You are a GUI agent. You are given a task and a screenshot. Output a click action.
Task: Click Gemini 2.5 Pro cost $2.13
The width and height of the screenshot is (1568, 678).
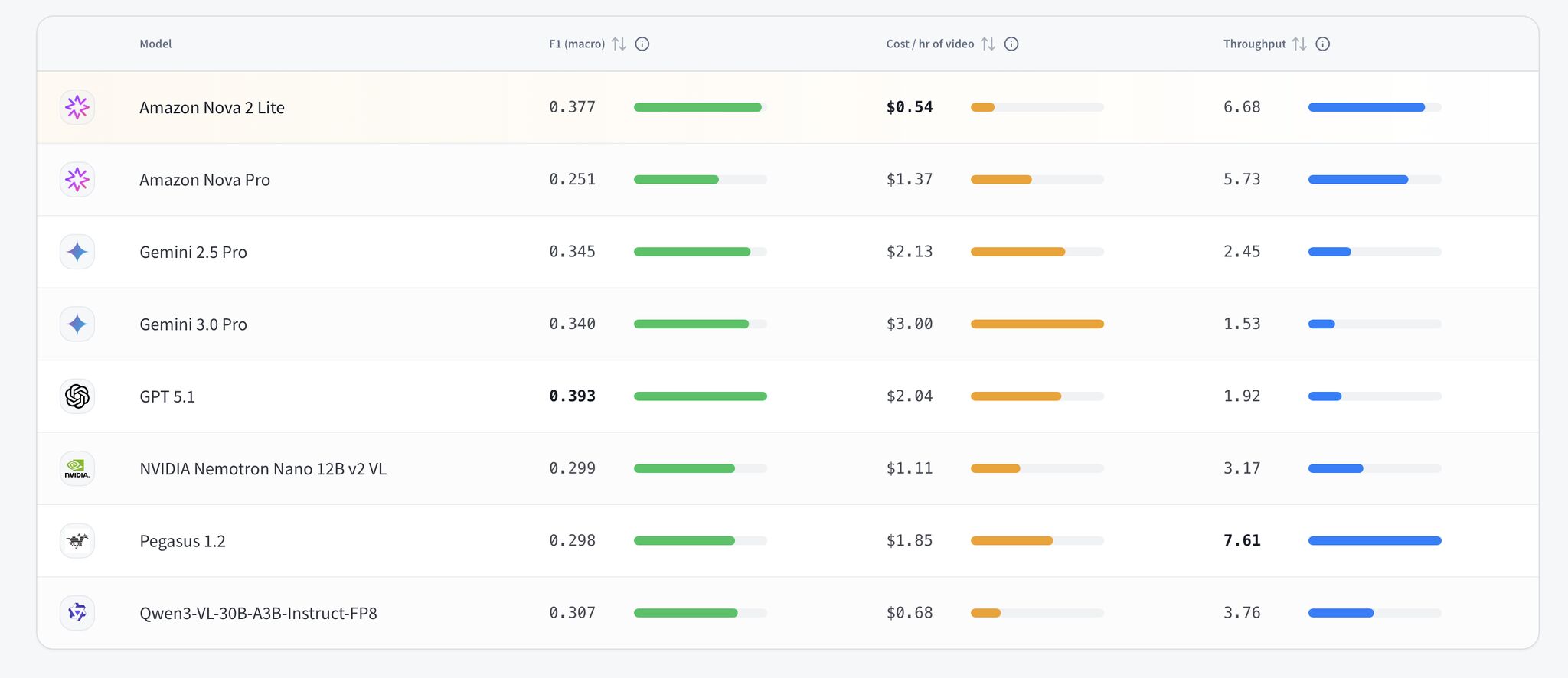point(910,252)
